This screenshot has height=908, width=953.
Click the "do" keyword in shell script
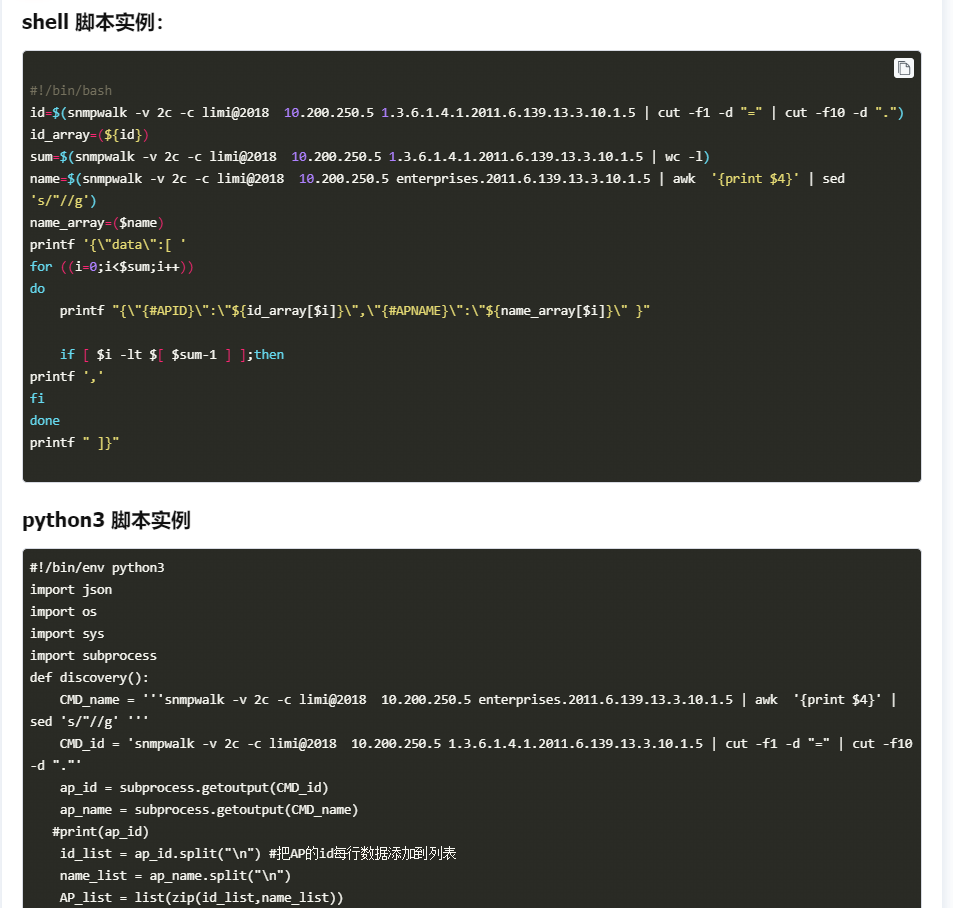tap(38, 288)
